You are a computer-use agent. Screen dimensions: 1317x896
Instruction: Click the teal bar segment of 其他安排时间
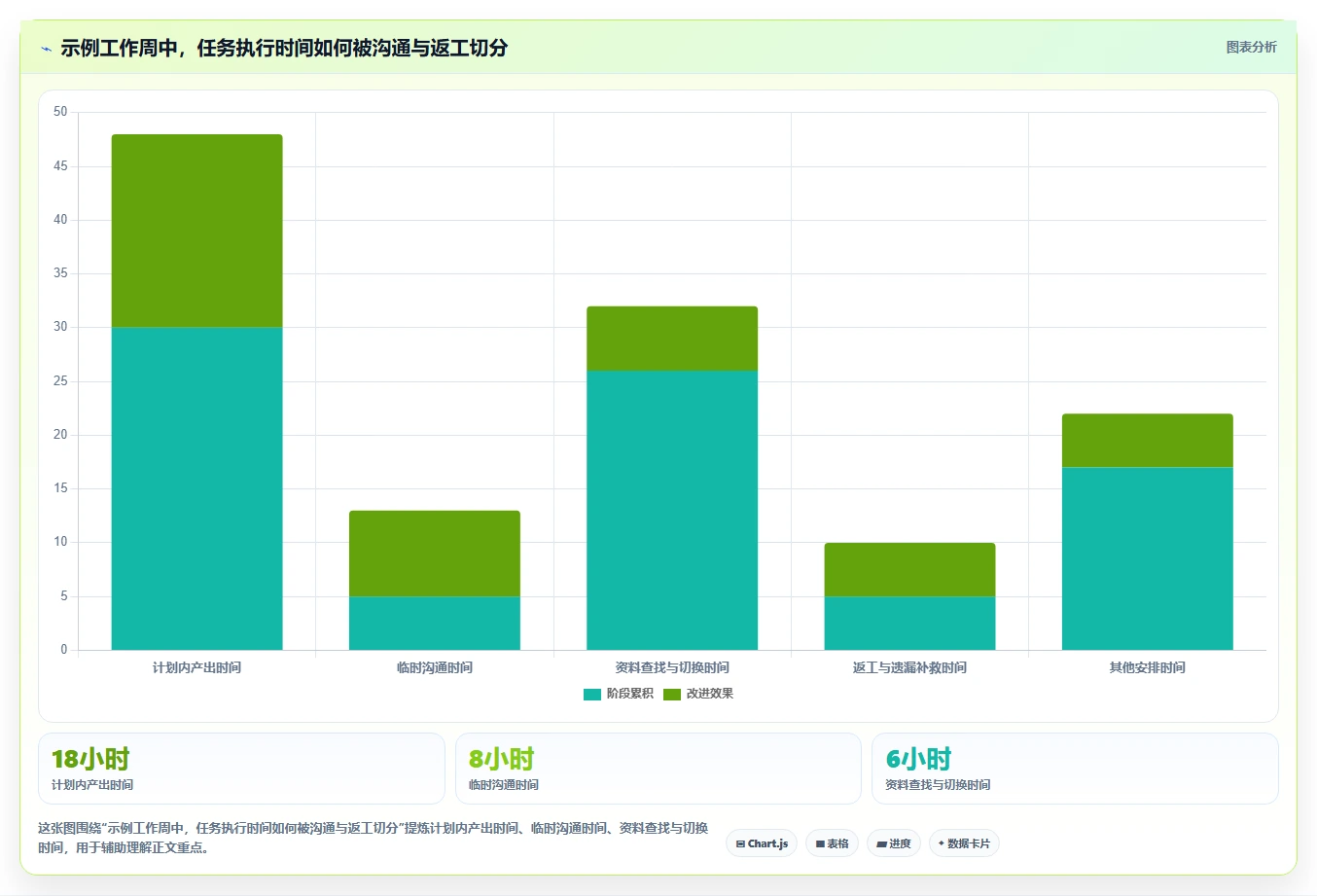(1148, 558)
